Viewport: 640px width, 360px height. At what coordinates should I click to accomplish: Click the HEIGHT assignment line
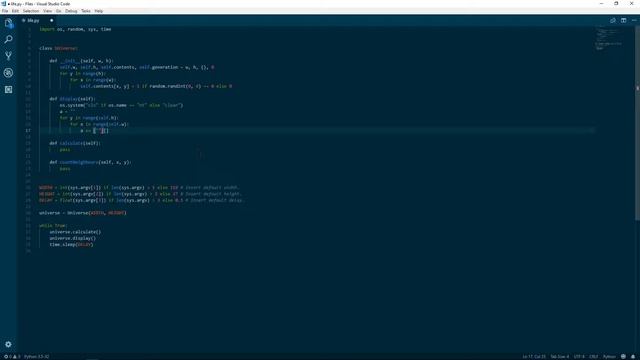click(140, 194)
